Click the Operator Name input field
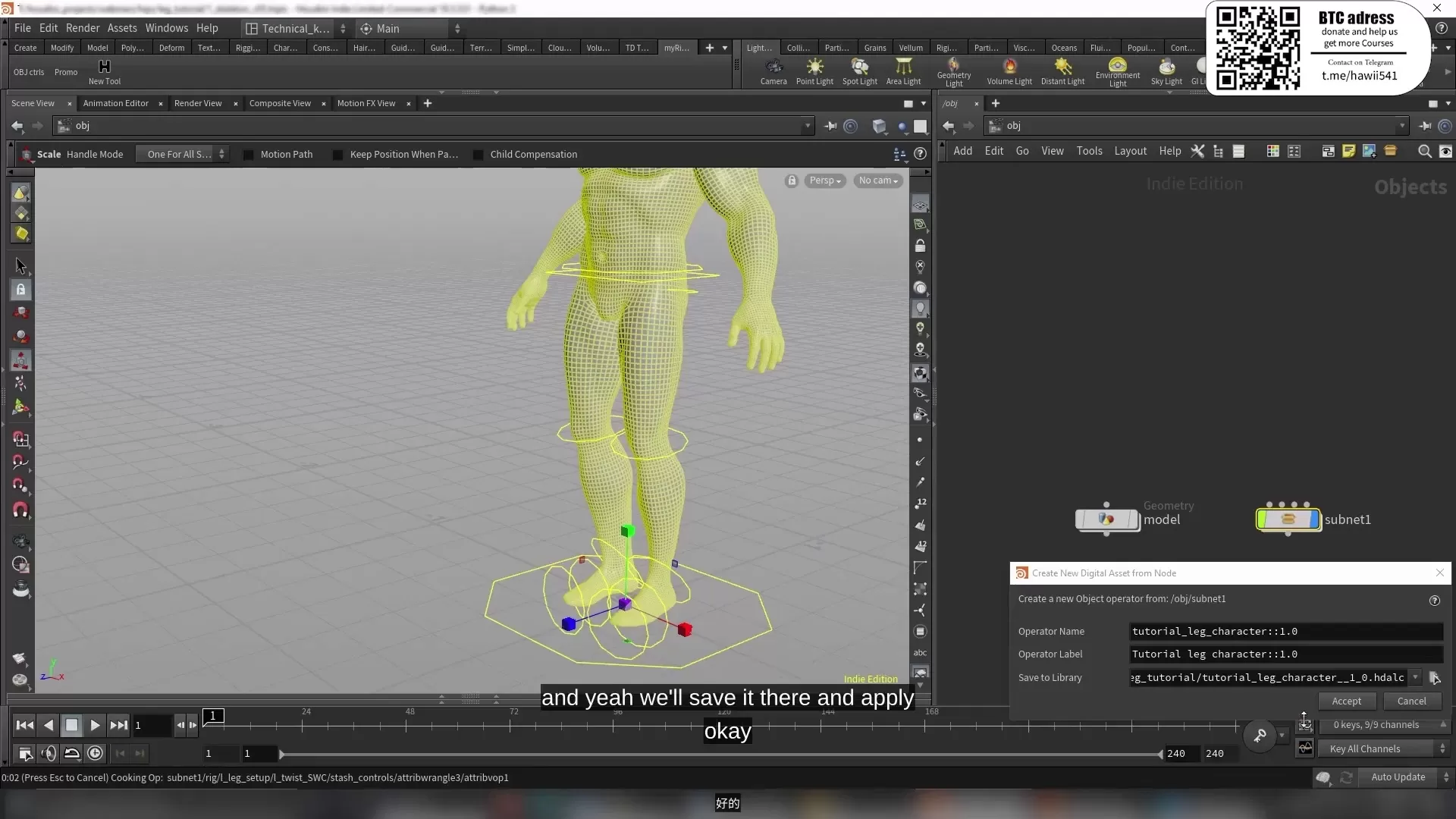 click(x=1286, y=631)
